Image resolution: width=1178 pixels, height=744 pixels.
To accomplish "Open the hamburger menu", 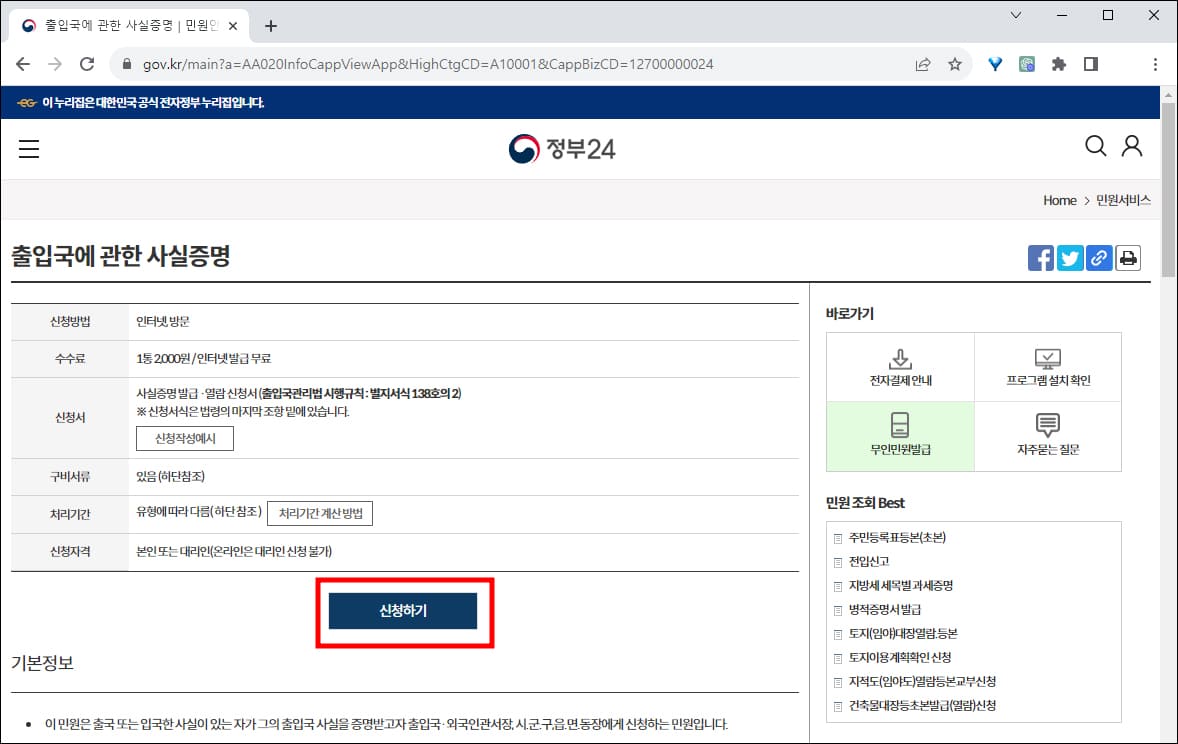I will 29,148.
